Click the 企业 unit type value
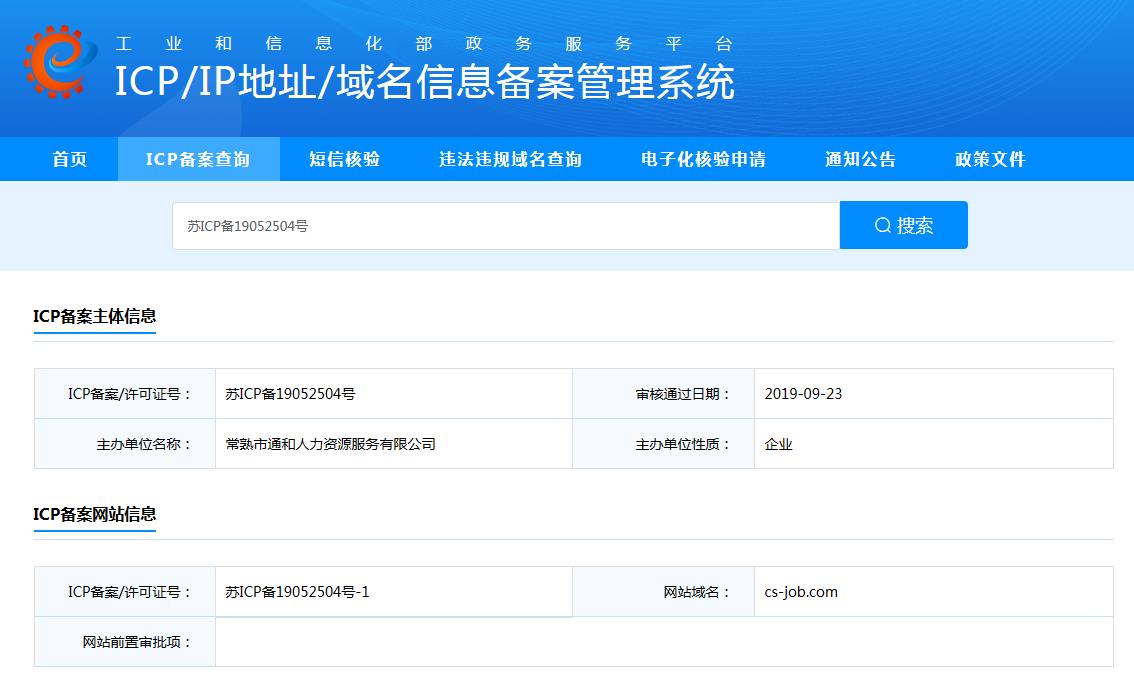 778,444
